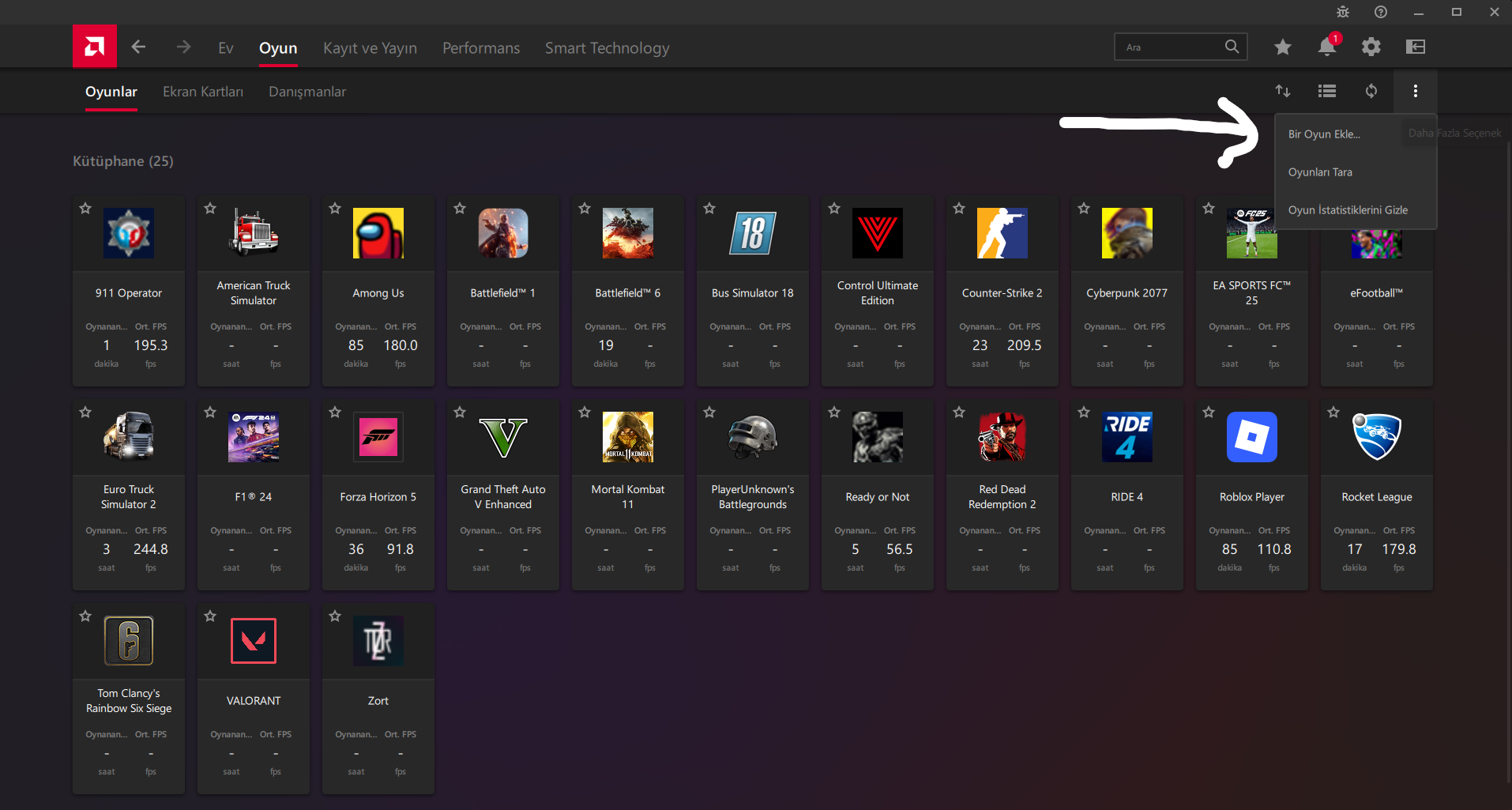1512x810 pixels.
Task: Select 'Oyun İstatistiklerini Gizle' option
Action: coord(1356,210)
